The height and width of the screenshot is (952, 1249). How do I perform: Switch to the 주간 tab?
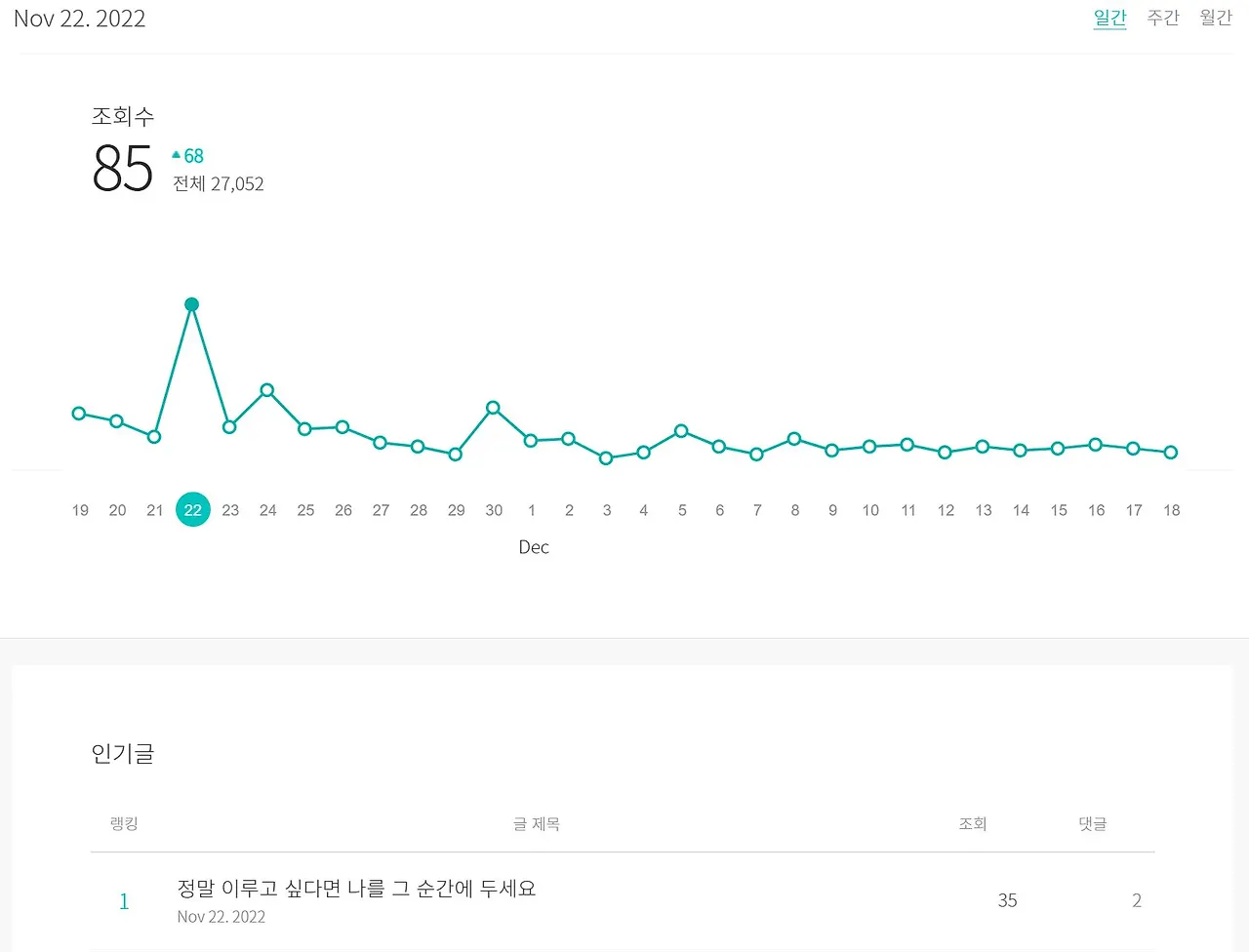pyautogui.click(x=1163, y=18)
